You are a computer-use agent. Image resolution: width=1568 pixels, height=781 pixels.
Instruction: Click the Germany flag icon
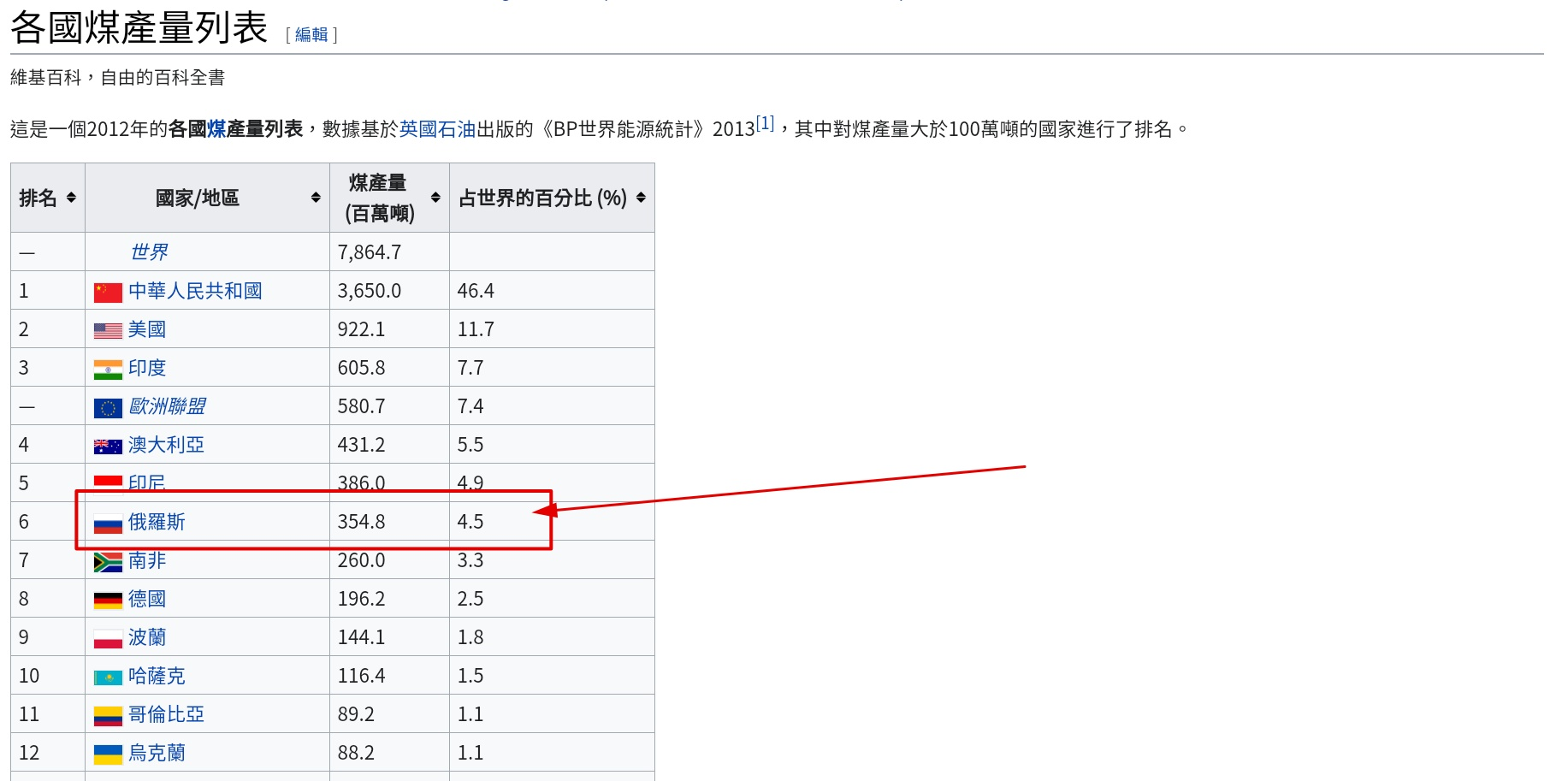pyautogui.click(x=108, y=600)
